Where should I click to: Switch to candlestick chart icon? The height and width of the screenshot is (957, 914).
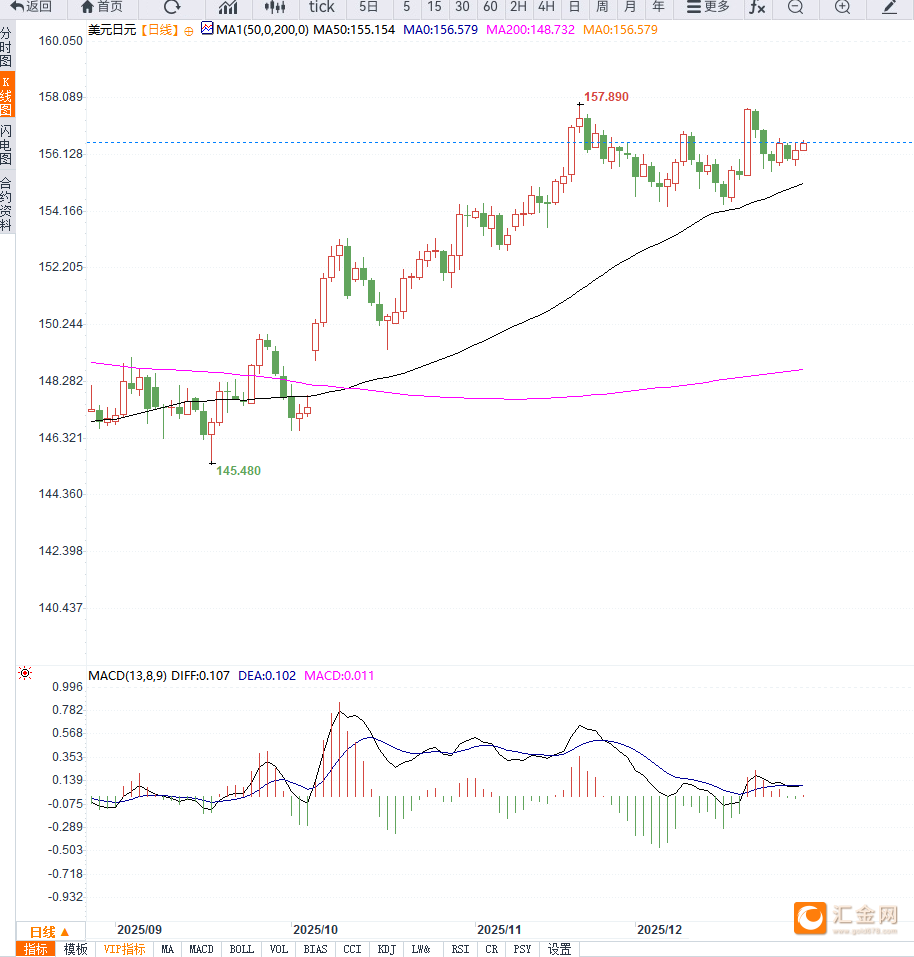(x=275, y=7)
